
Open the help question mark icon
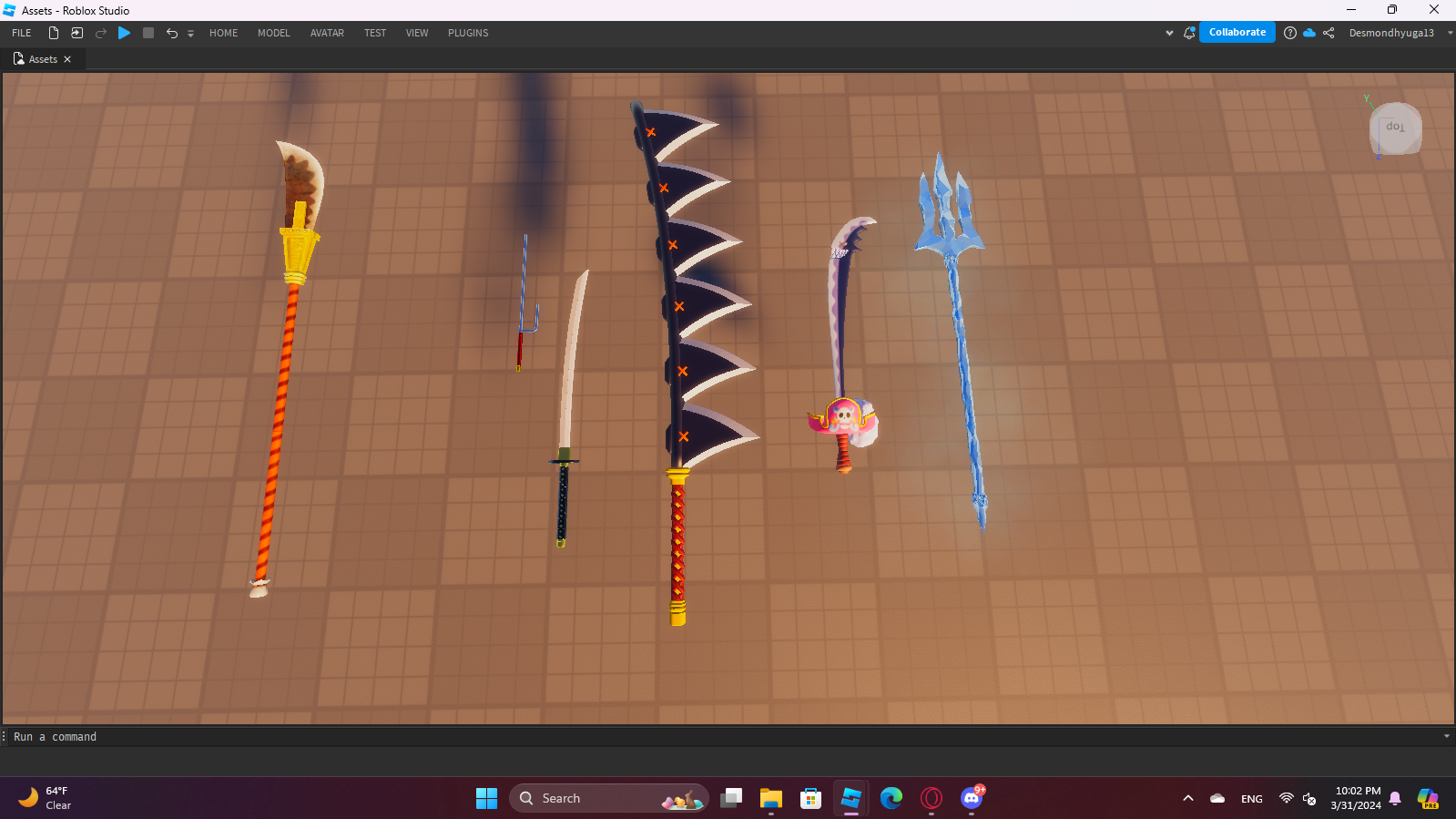click(1290, 33)
